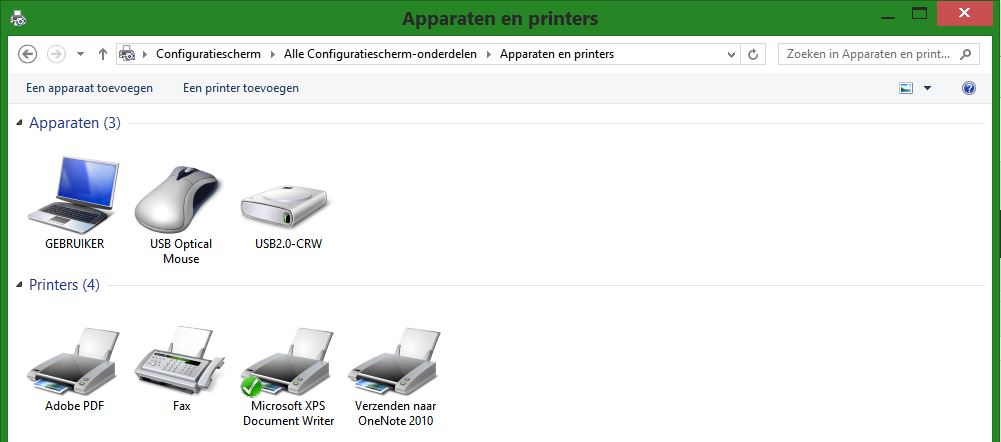
Task: Select the Adobe PDF printer icon
Action: (x=74, y=362)
